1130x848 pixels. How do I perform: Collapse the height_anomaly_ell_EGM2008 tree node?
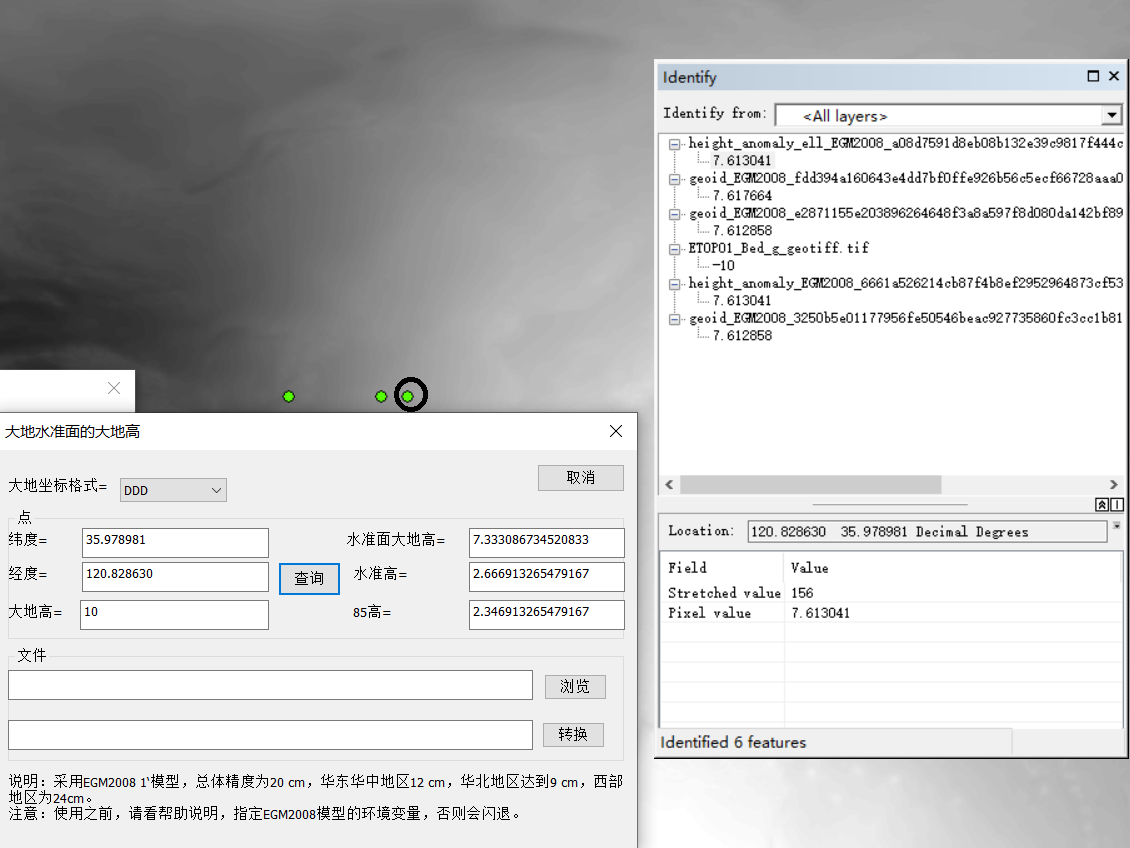[x=675, y=144]
